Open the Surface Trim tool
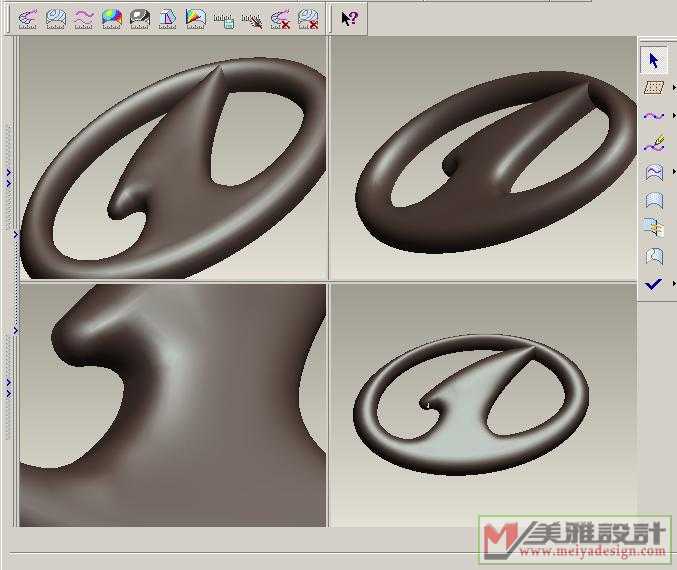This screenshot has width=677, height=570. click(x=654, y=256)
